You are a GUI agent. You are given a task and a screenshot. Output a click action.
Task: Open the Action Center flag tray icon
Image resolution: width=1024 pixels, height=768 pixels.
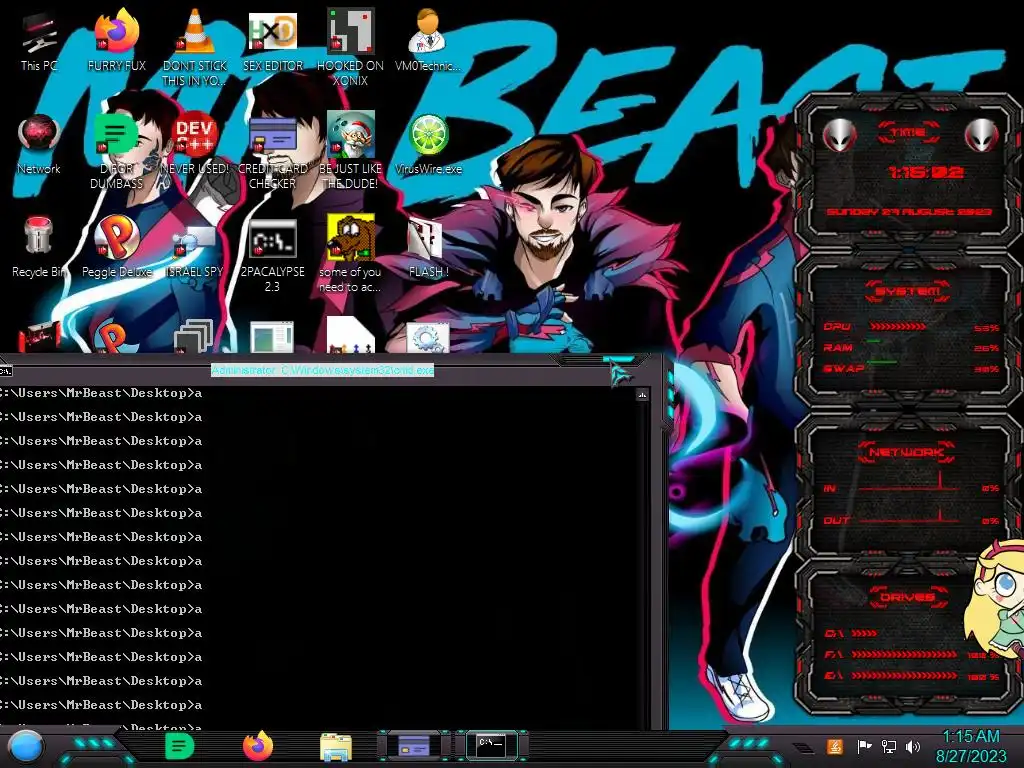(x=864, y=746)
